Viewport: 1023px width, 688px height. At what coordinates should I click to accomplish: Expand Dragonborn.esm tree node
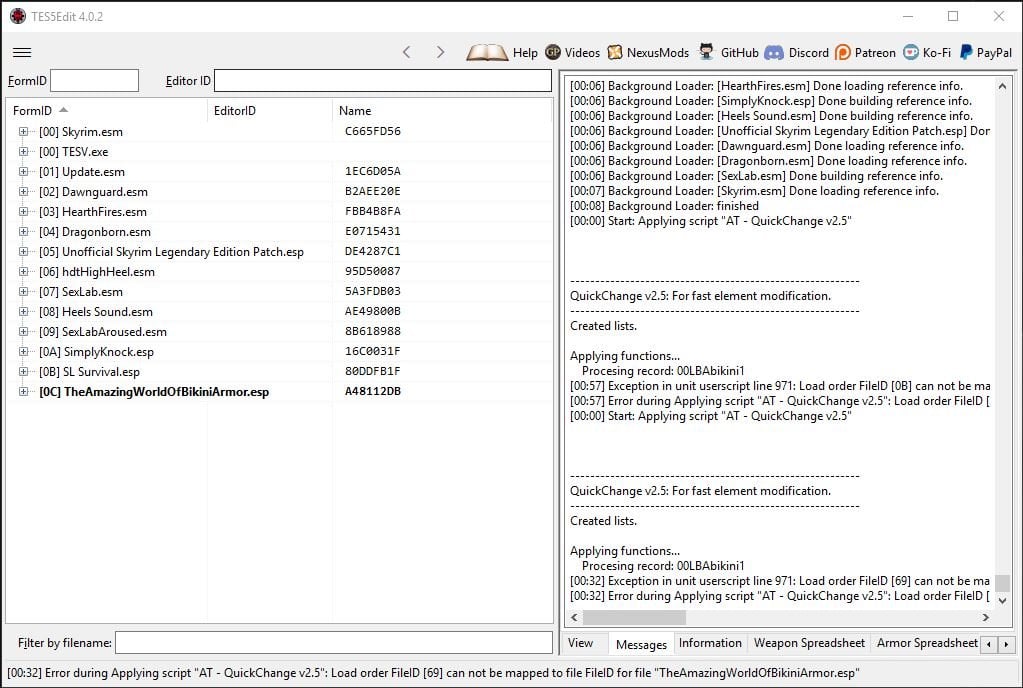click(23, 232)
